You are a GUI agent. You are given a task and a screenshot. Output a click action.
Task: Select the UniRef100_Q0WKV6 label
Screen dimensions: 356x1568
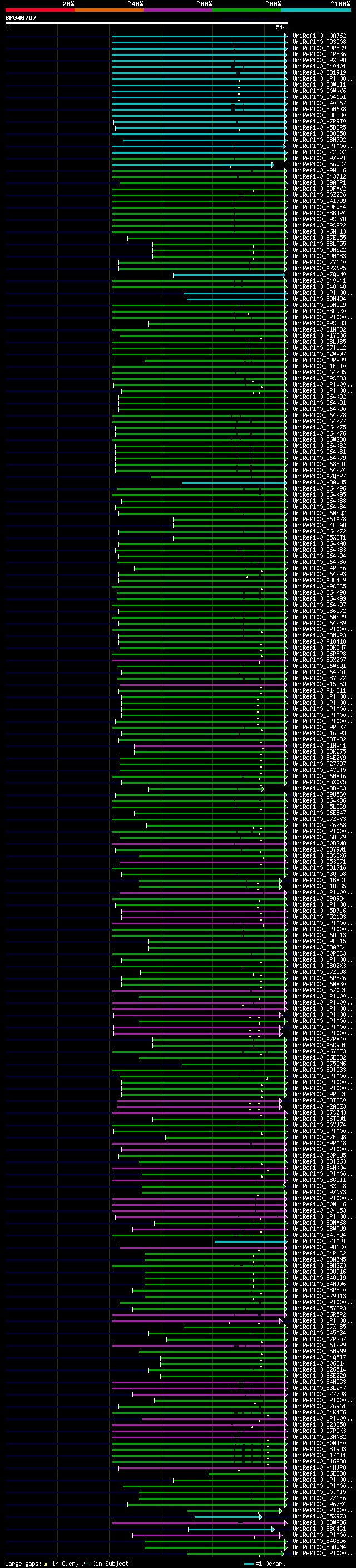[x=319, y=91]
